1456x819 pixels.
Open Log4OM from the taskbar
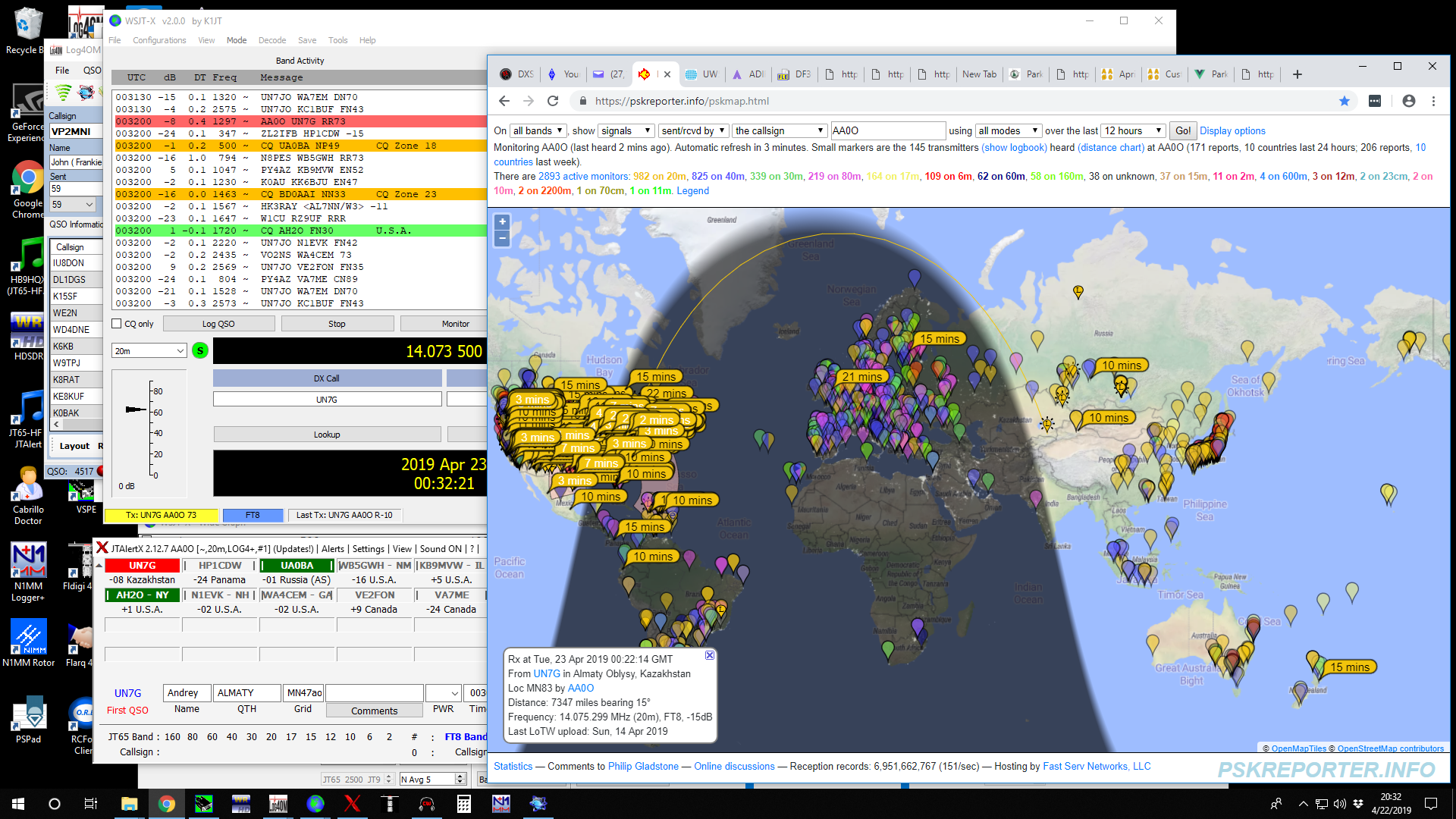pos(278,804)
